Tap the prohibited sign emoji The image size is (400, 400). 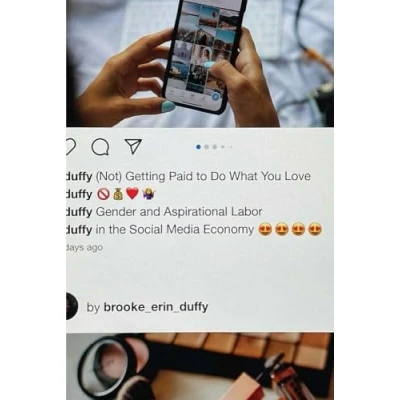(103, 194)
